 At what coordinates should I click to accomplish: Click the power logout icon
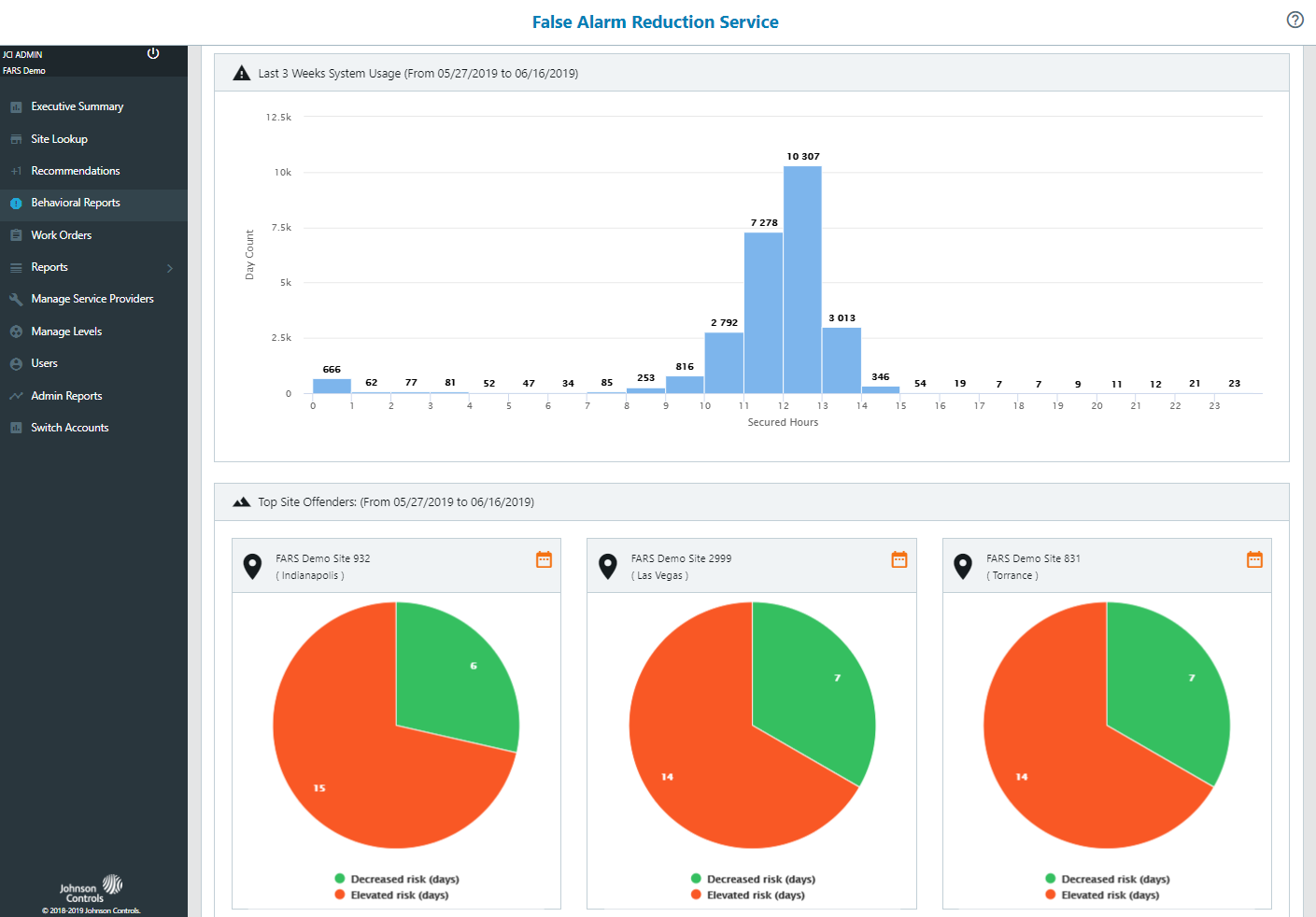pos(153,53)
